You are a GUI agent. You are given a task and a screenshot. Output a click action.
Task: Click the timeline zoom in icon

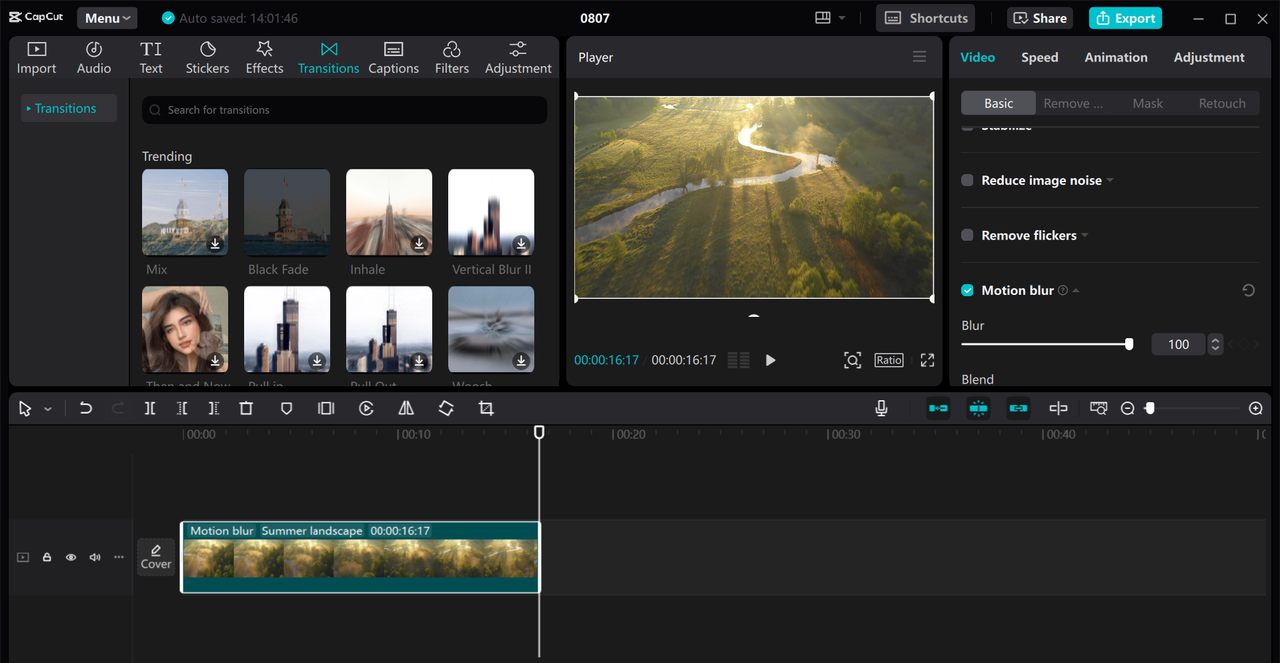point(1256,408)
